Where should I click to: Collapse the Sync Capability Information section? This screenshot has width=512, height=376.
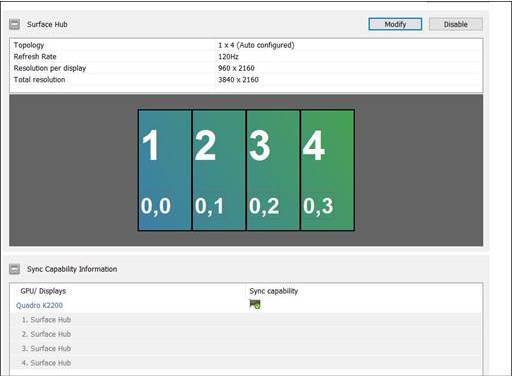(x=14, y=269)
